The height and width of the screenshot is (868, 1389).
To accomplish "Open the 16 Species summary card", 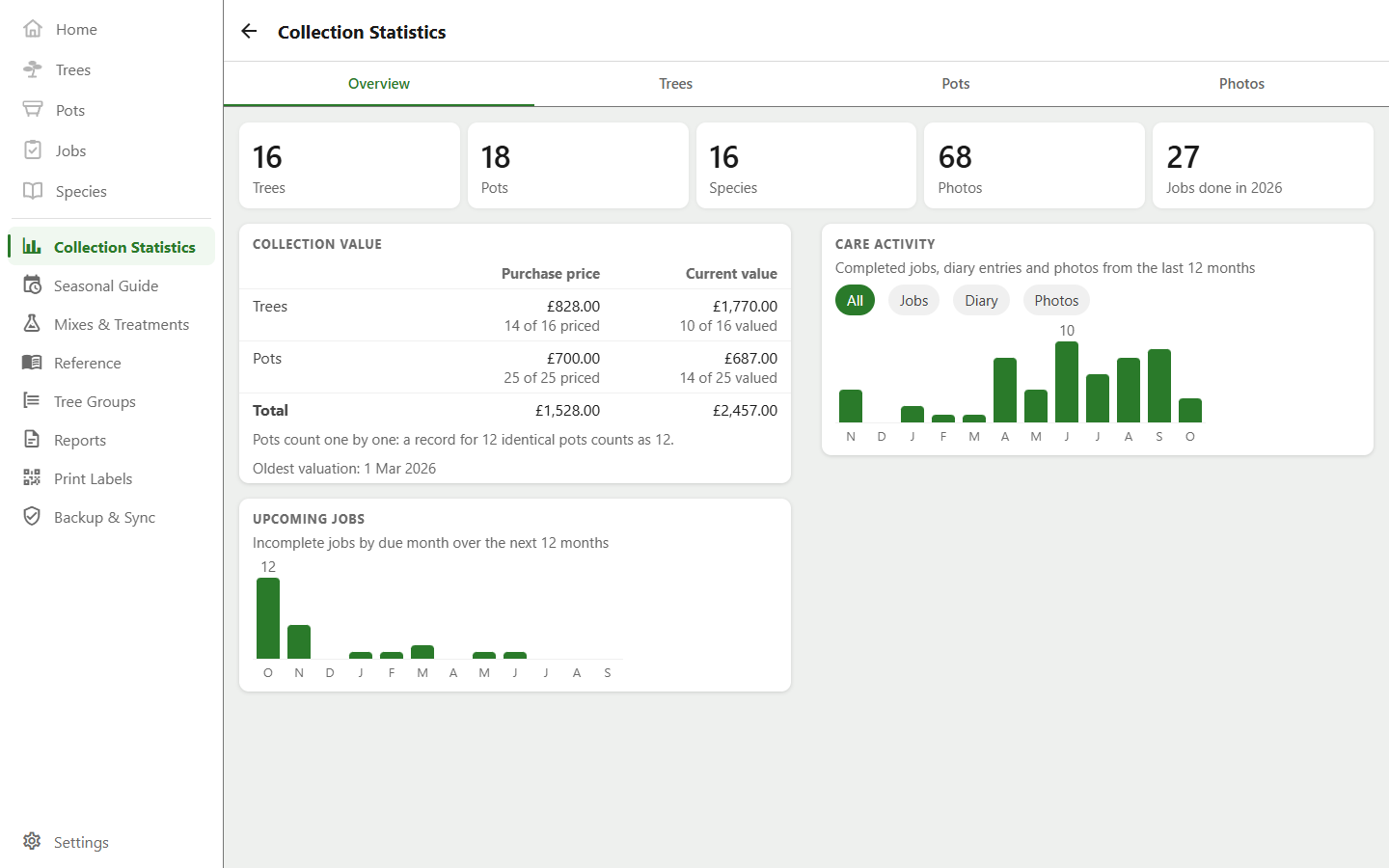I will coord(806,165).
